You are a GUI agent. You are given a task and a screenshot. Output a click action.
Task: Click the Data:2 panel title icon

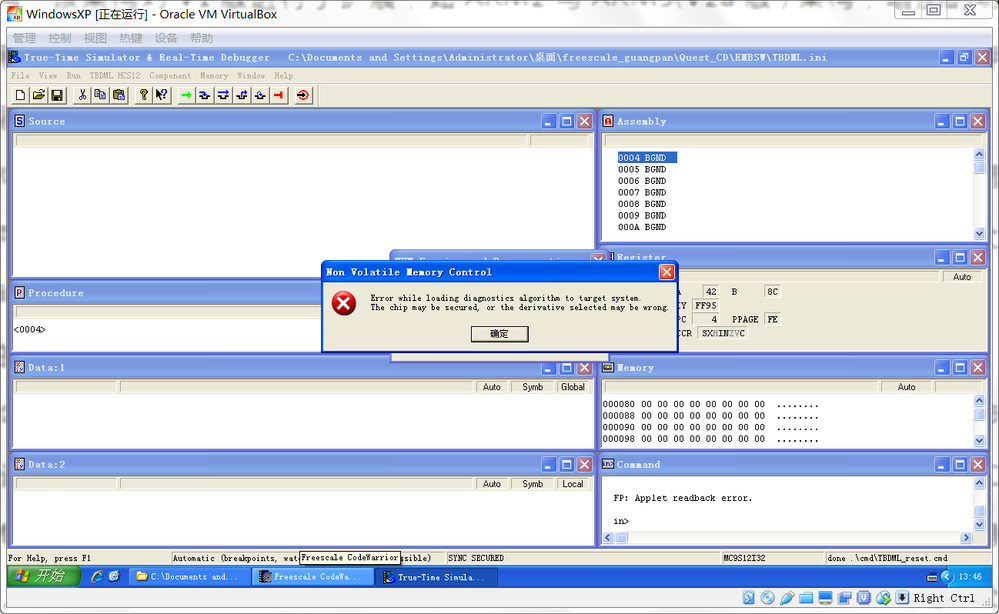(x=20, y=464)
